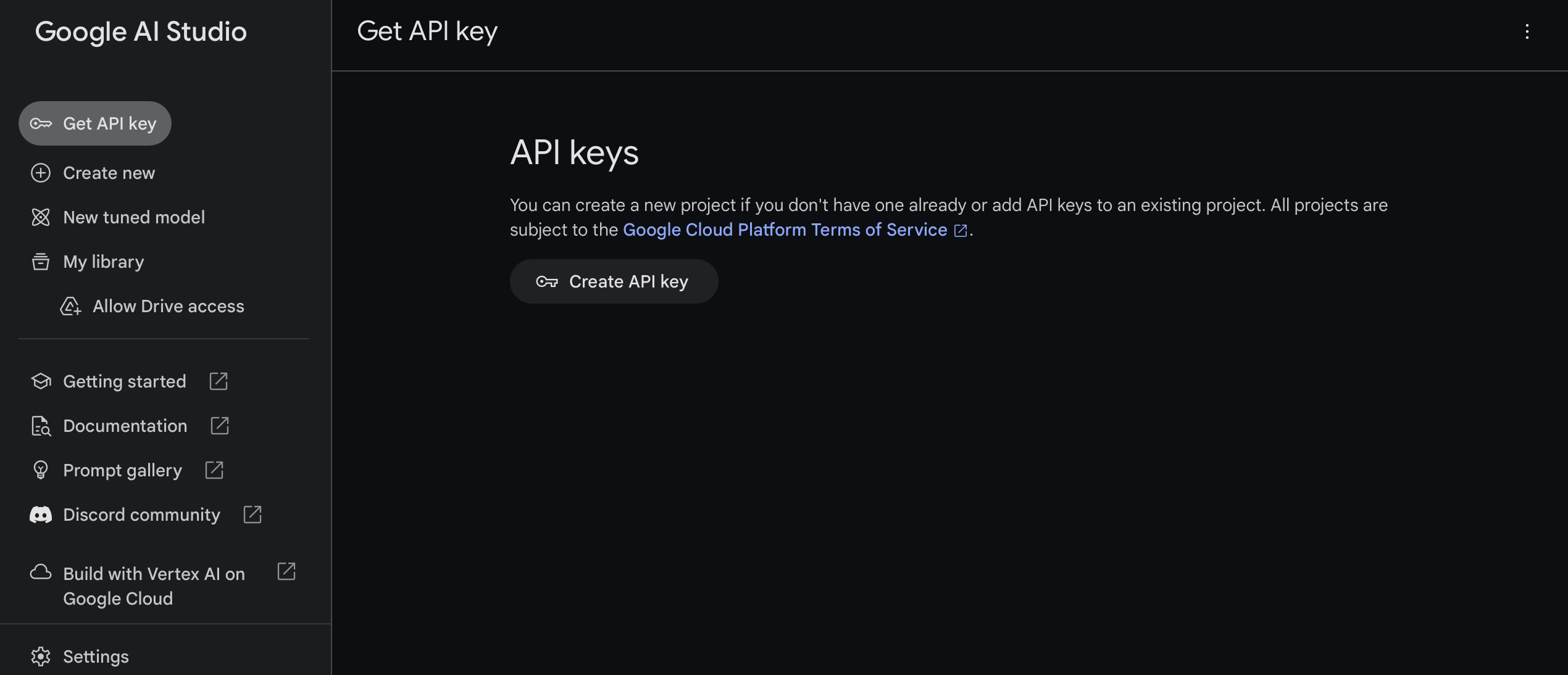Click the key icon beside Get API key
Screen dimensions: 1568x675
point(41,123)
